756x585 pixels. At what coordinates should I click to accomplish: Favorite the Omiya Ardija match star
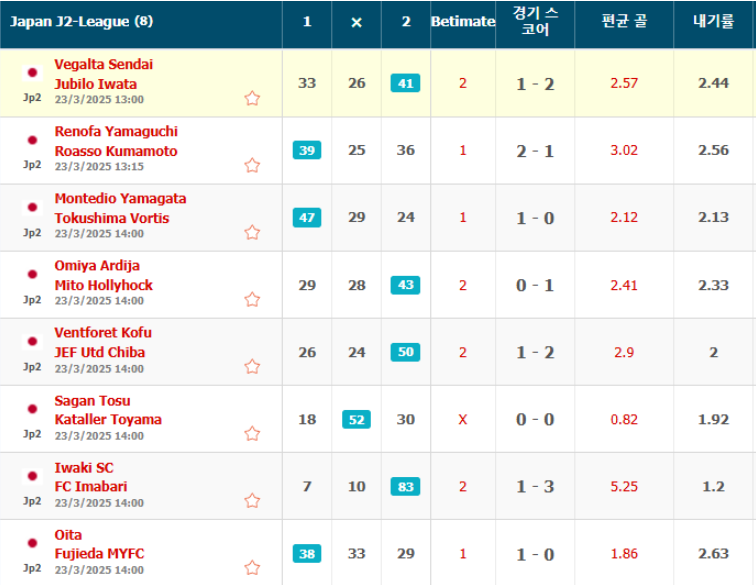(x=252, y=299)
